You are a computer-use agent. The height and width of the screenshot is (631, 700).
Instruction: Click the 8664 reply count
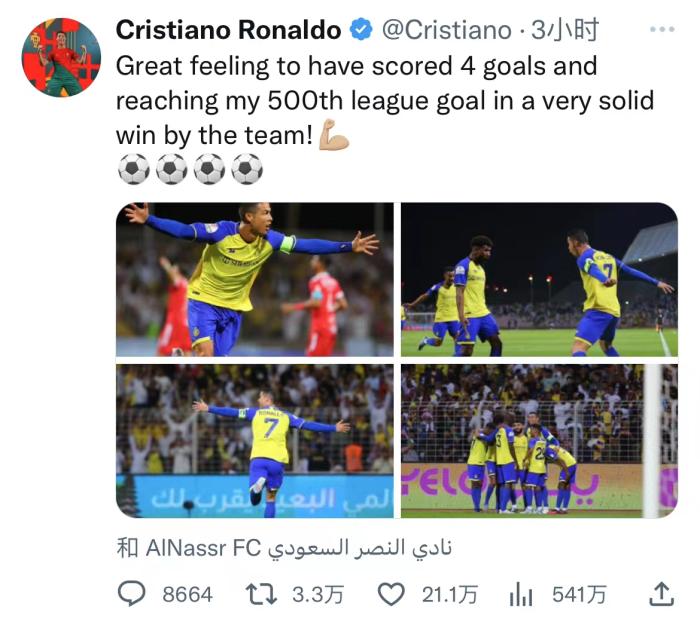point(187,595)
